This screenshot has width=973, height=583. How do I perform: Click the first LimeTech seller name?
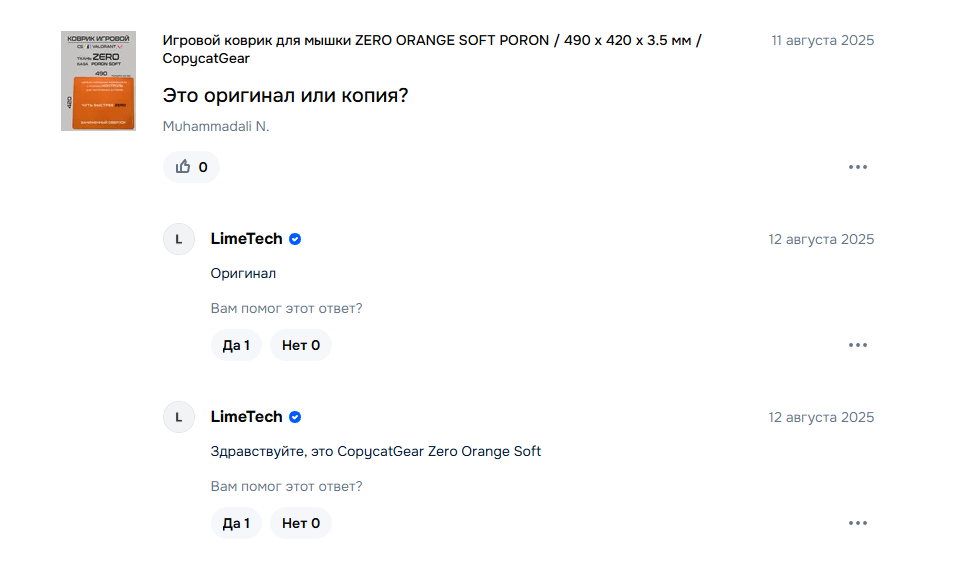click(x=246, y=239)
